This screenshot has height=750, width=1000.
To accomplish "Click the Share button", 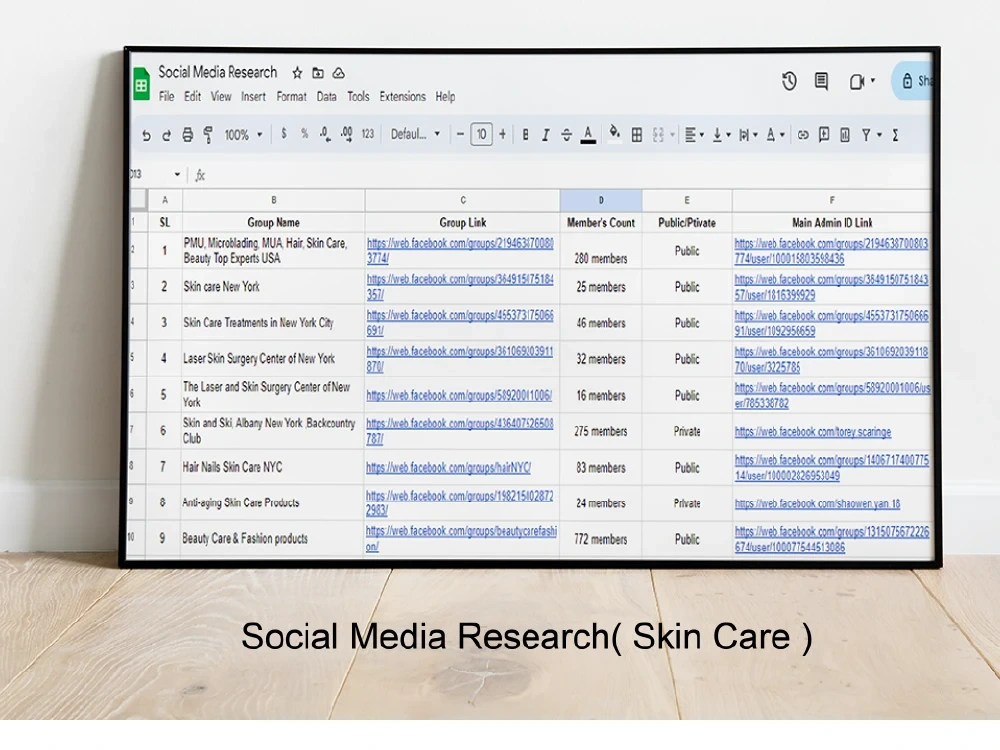I will coord(913,81).
